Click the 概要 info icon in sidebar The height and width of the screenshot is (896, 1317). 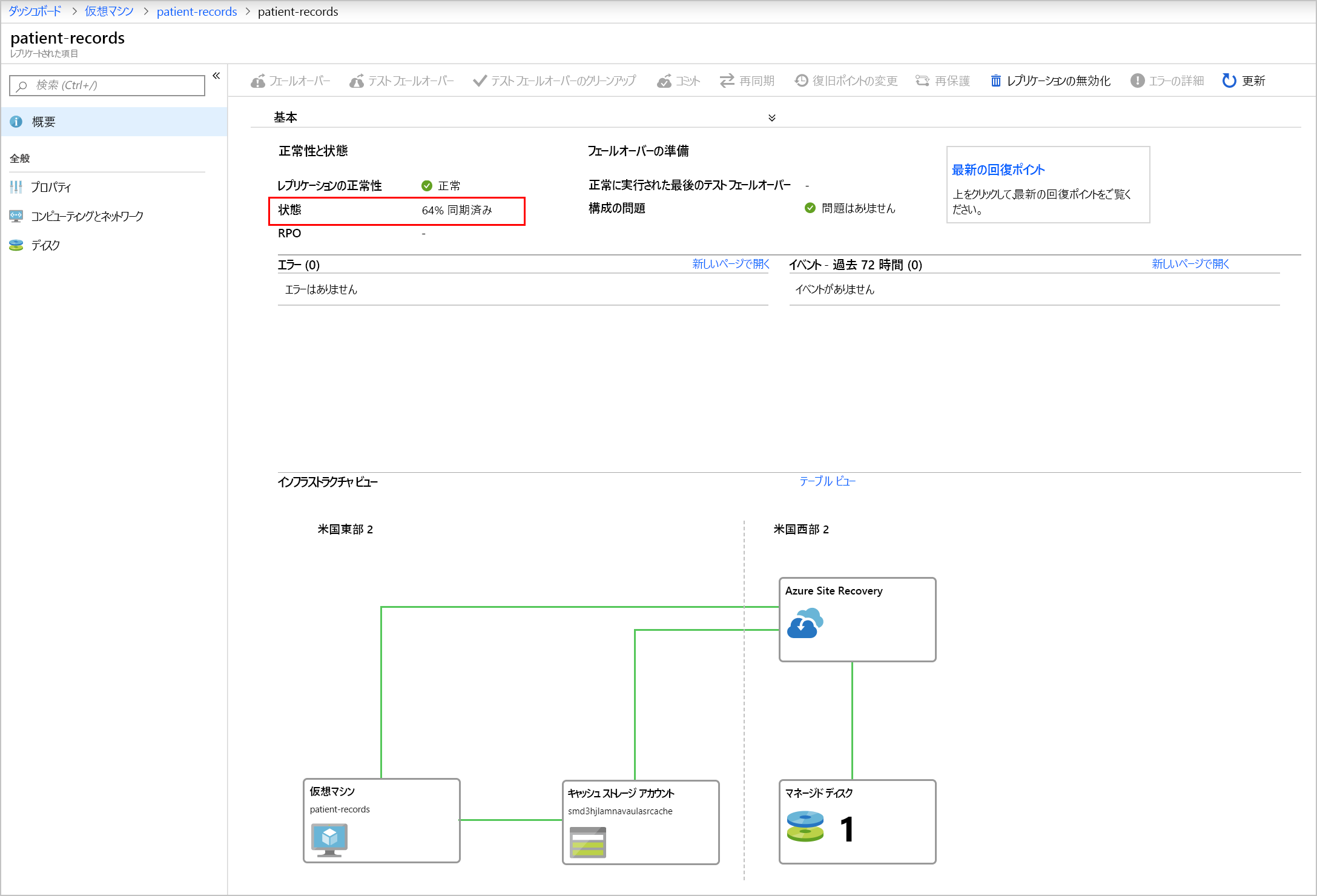tap(16, 122)
